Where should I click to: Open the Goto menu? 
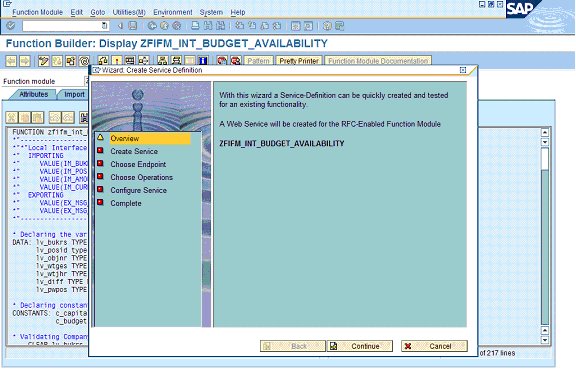[x=98, y=12]
